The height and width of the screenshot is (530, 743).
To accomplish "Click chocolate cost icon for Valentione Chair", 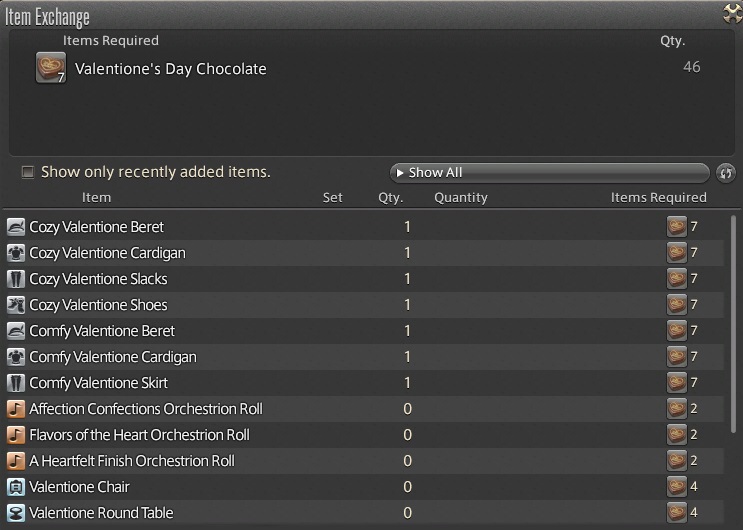I will tap(677, 487).
